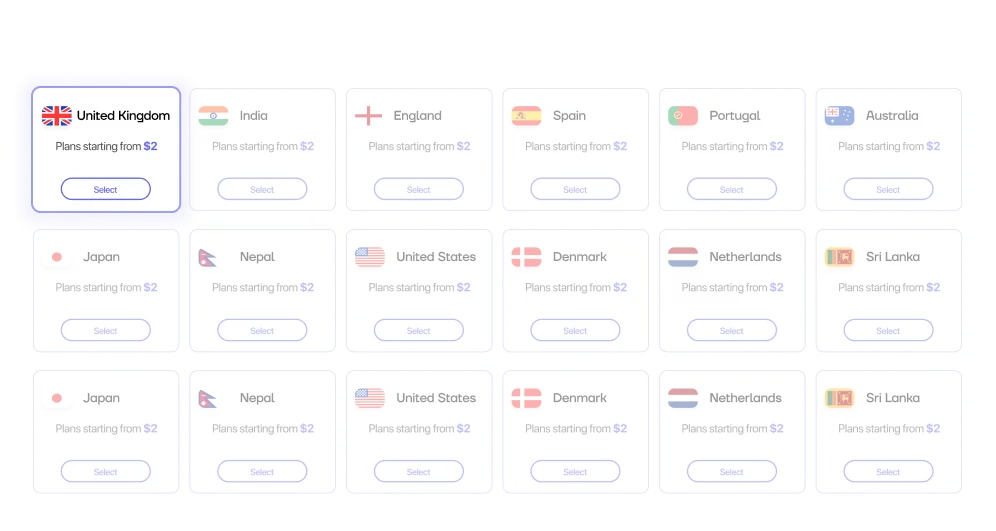Click the Spain flag icon
The height and width of the screenshot is (531, 996).
point(526,116)
